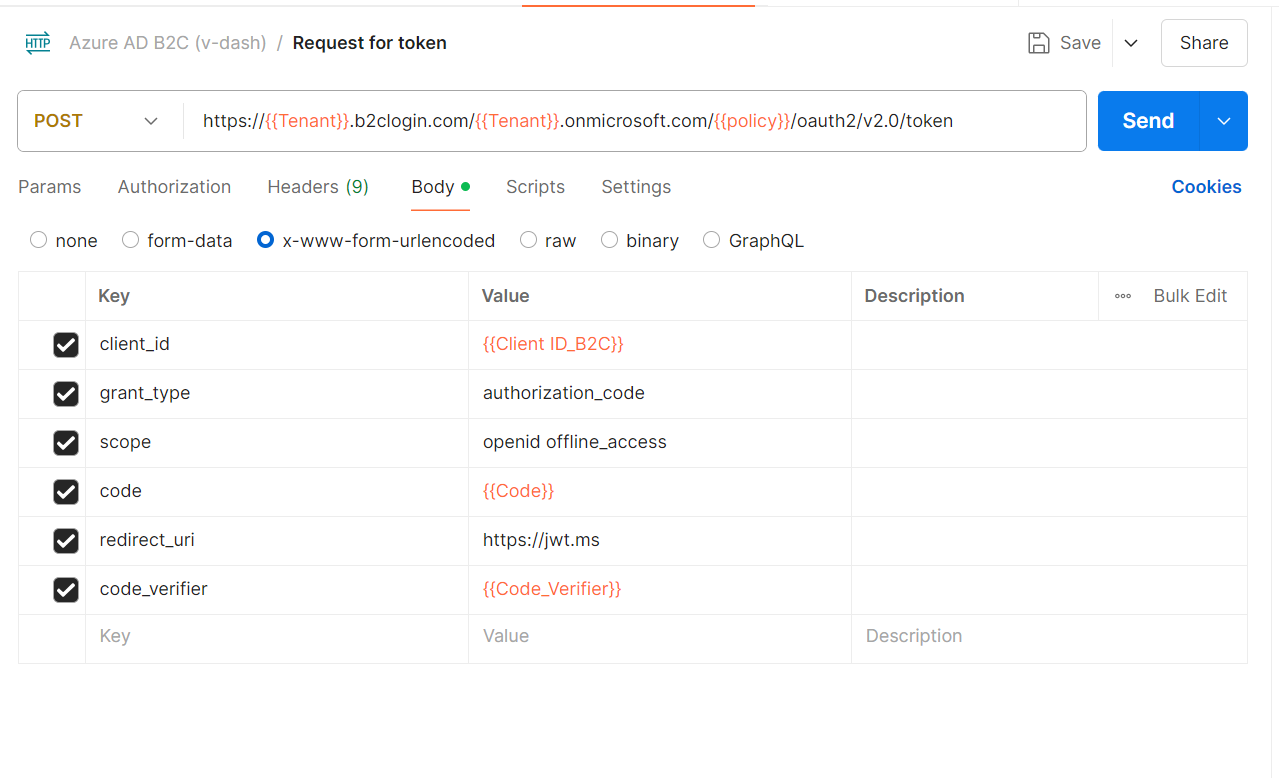Select the Body tab

click(x=440, y=187)
